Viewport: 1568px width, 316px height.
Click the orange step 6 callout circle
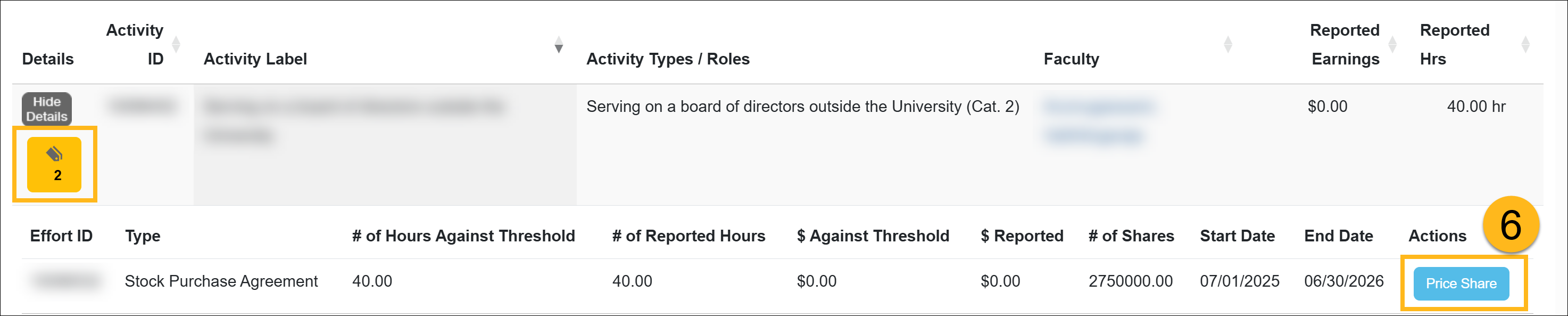1510,224
